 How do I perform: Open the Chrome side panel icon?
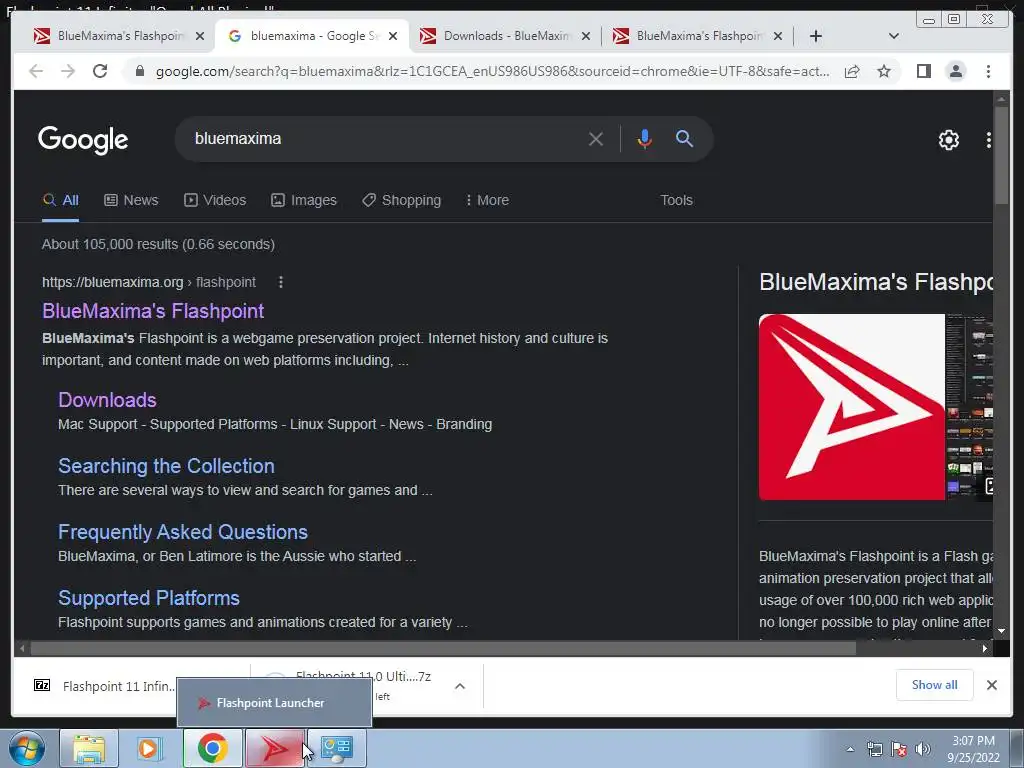pos(923,71)
